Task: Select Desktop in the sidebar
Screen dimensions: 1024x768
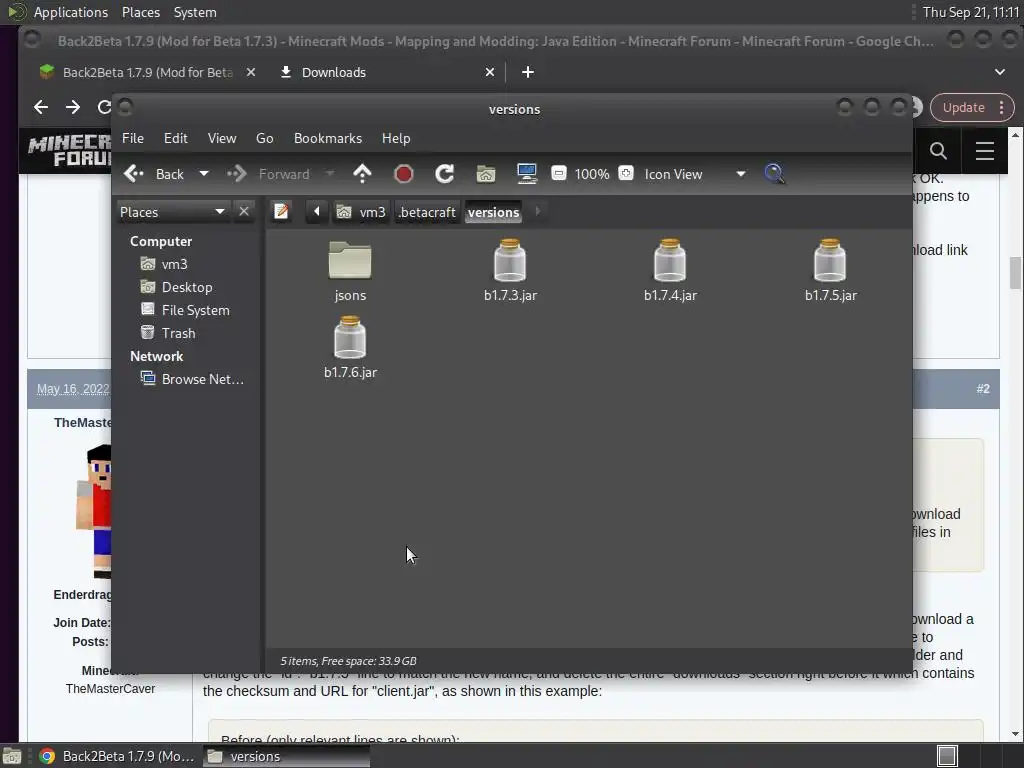Action: [x=189, y=287]
